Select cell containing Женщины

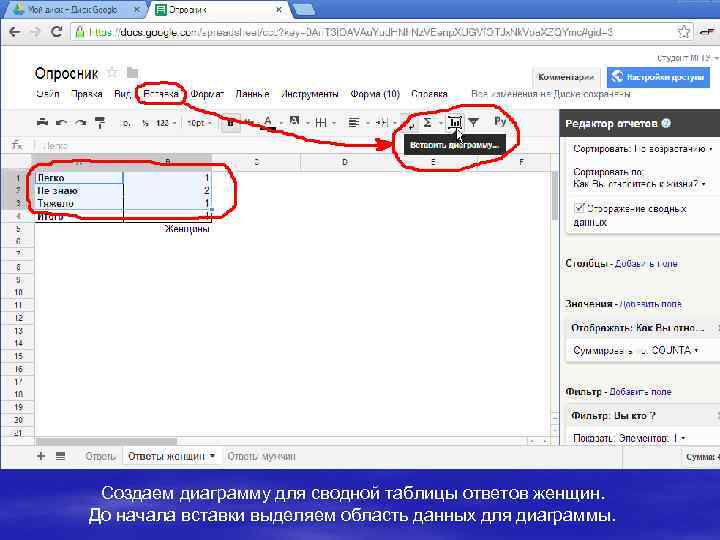click(168, 228)
